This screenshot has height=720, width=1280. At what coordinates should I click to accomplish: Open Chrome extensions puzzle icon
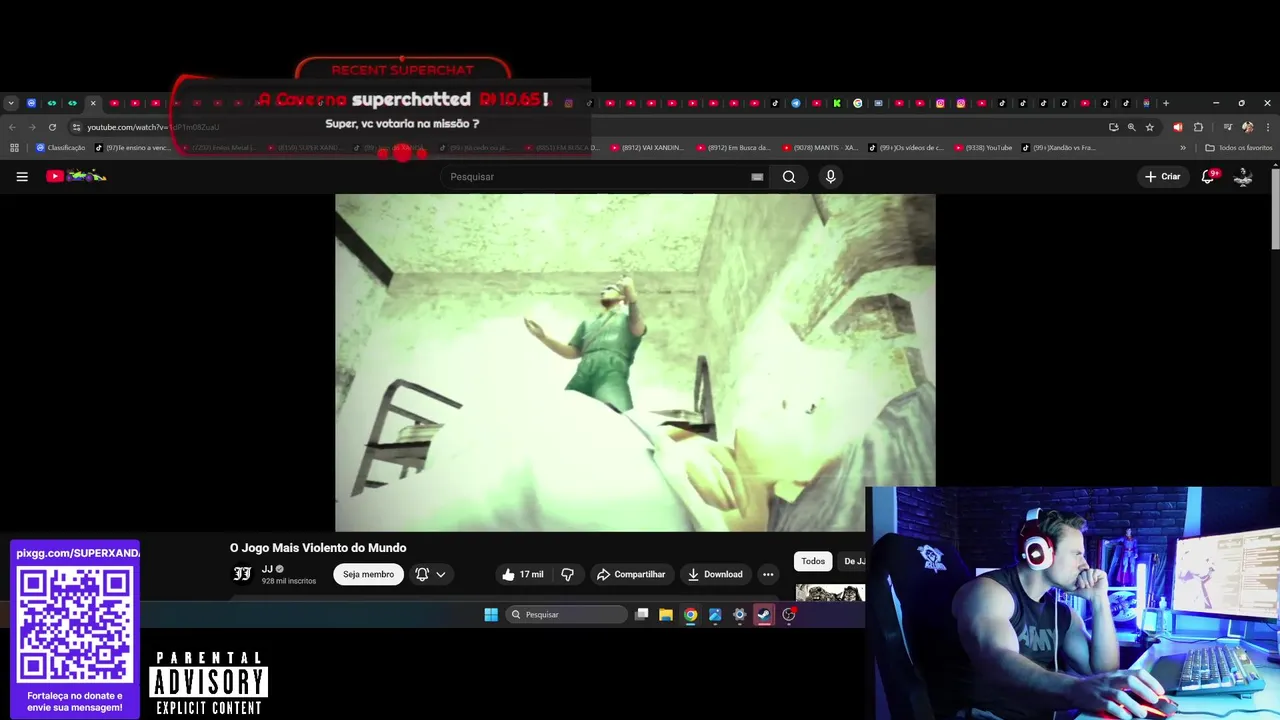coord(1198,127)
